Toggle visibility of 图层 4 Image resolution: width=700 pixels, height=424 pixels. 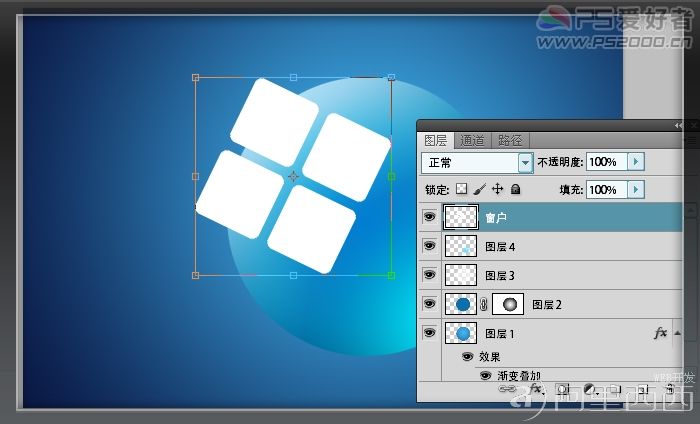429,246
